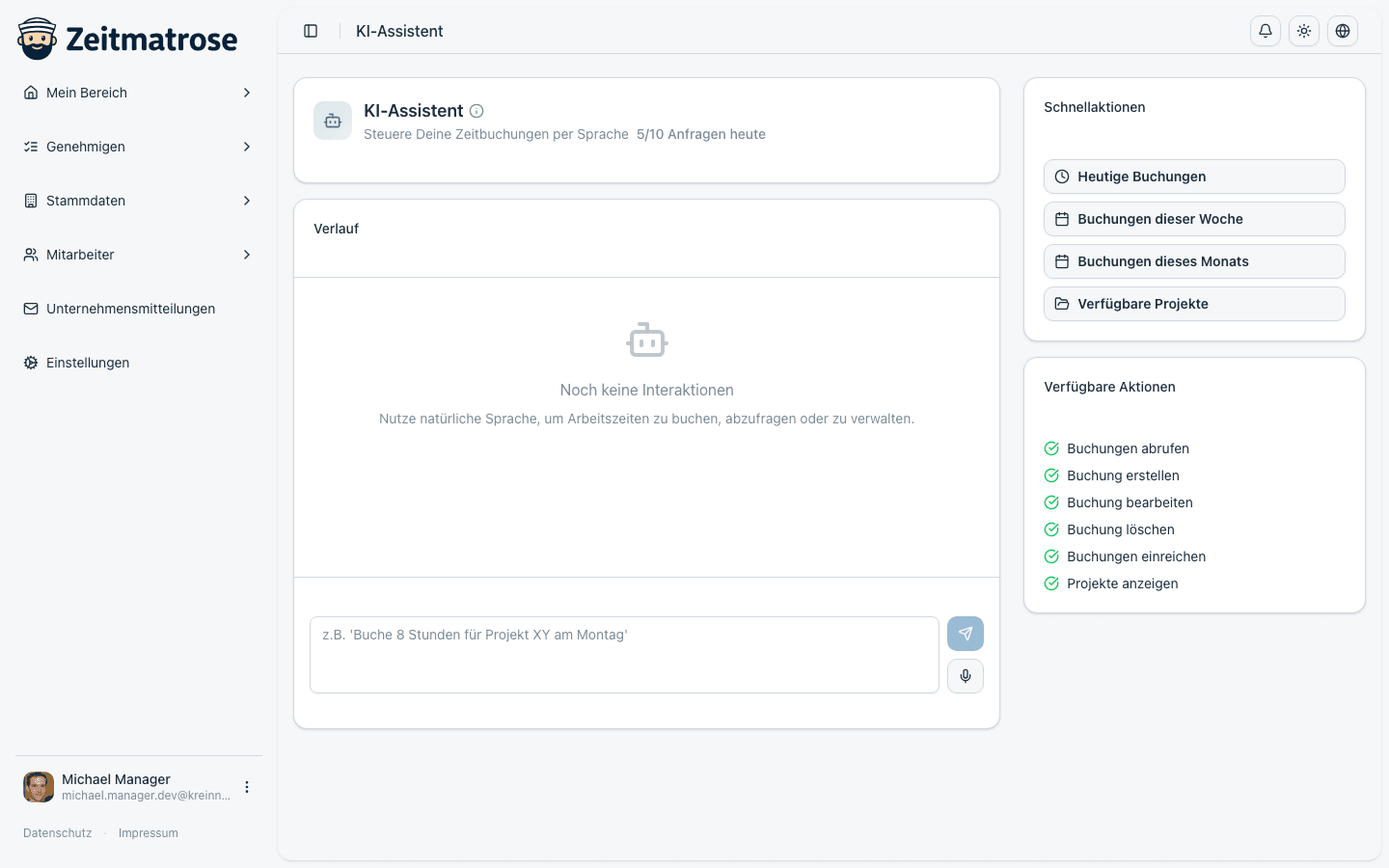Click check icon beside Buchung erstellen
This screenshot has height=868, width=1389.
click(1051, 475)
